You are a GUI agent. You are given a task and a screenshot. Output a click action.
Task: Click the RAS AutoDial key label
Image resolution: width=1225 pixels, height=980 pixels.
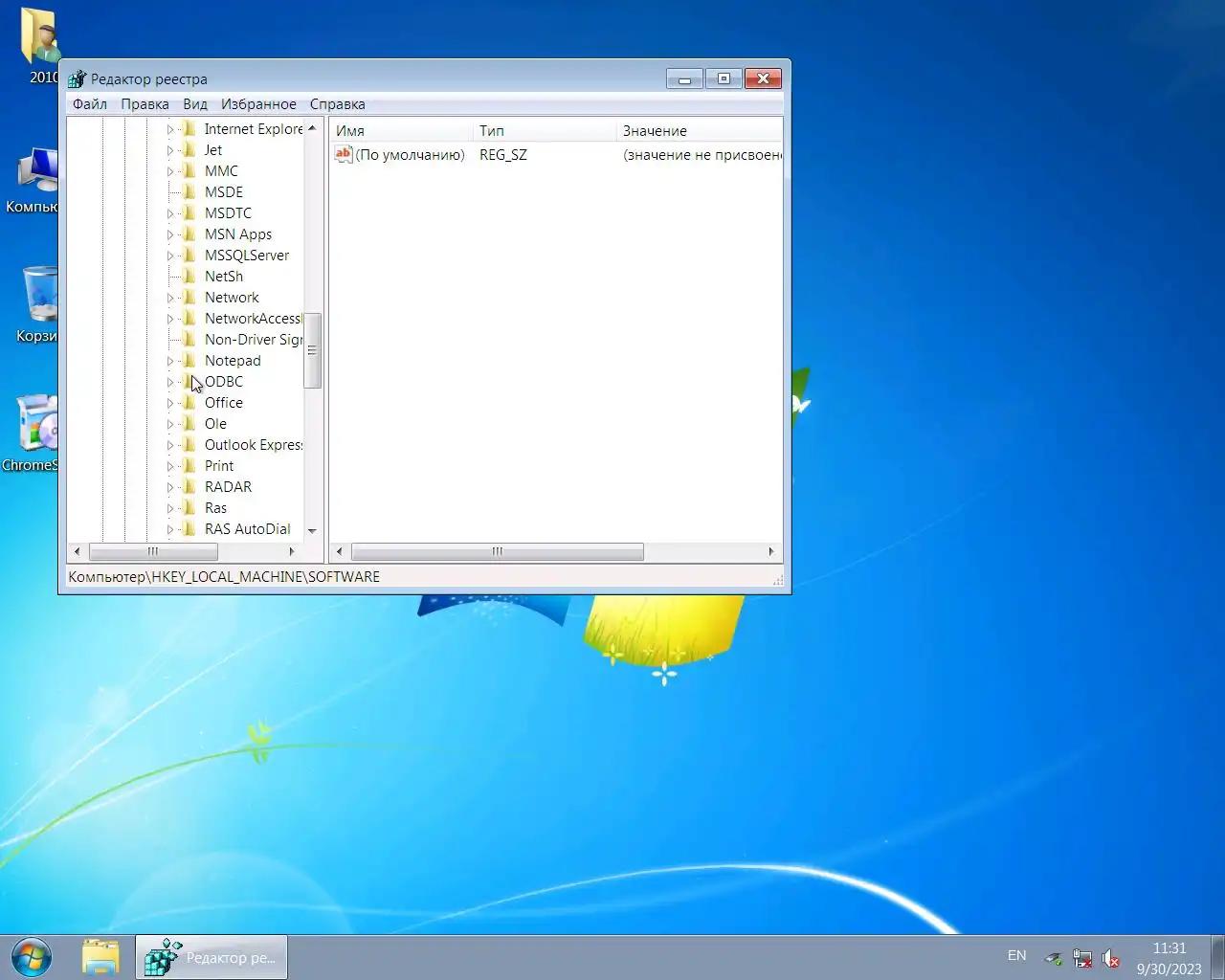pyautogui.click(x=248, y=529)
